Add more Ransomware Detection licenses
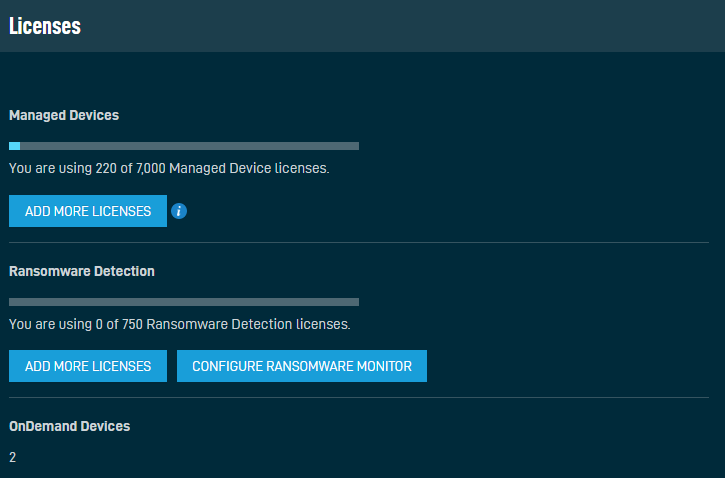Image resolution: width=725 pixels, height=478 pixels. point(88,366)
